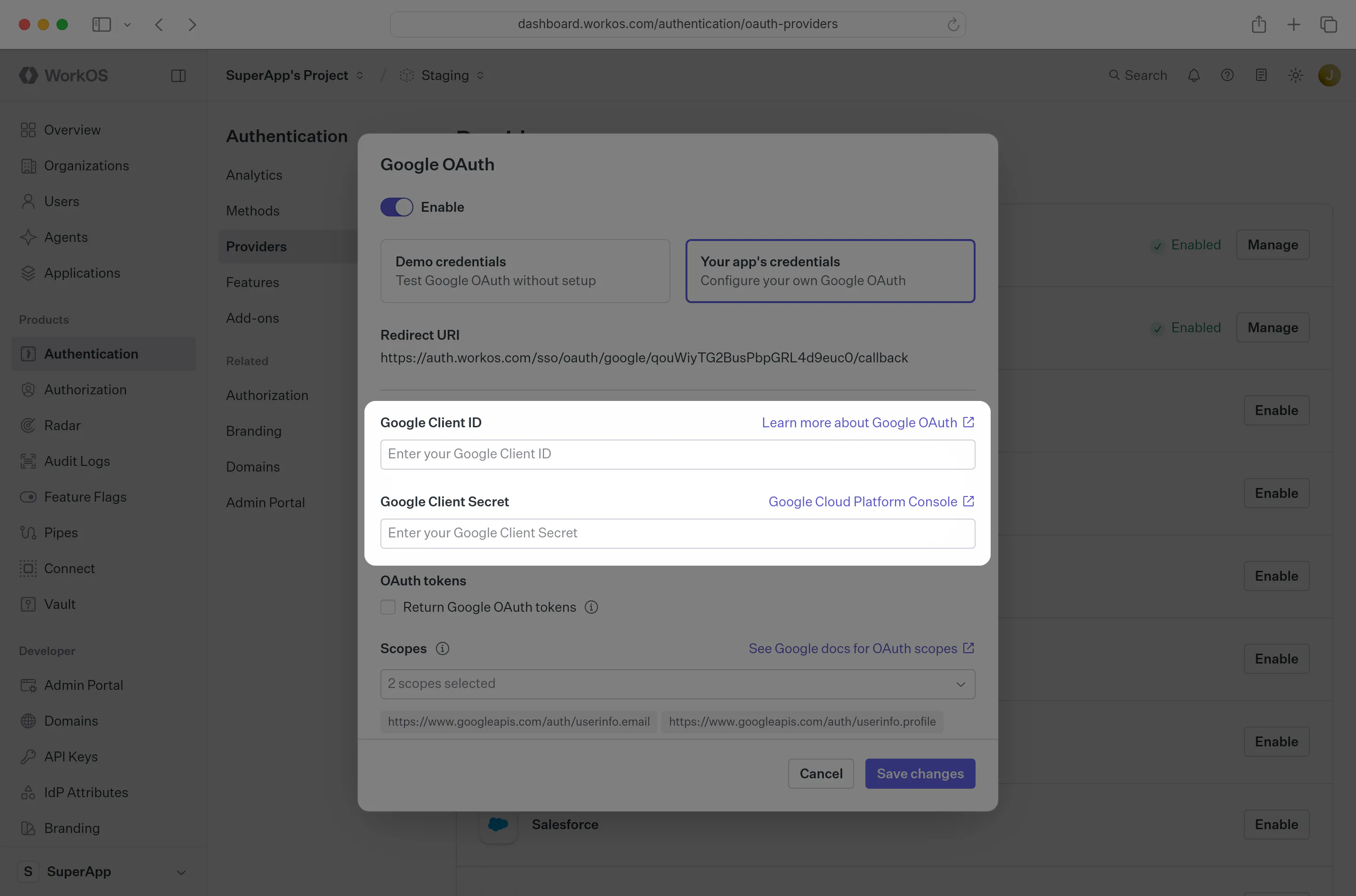Viewport: 1356px width, 896px height.
Task: Open the docs page icon in header
Action: coord(1261,75)
